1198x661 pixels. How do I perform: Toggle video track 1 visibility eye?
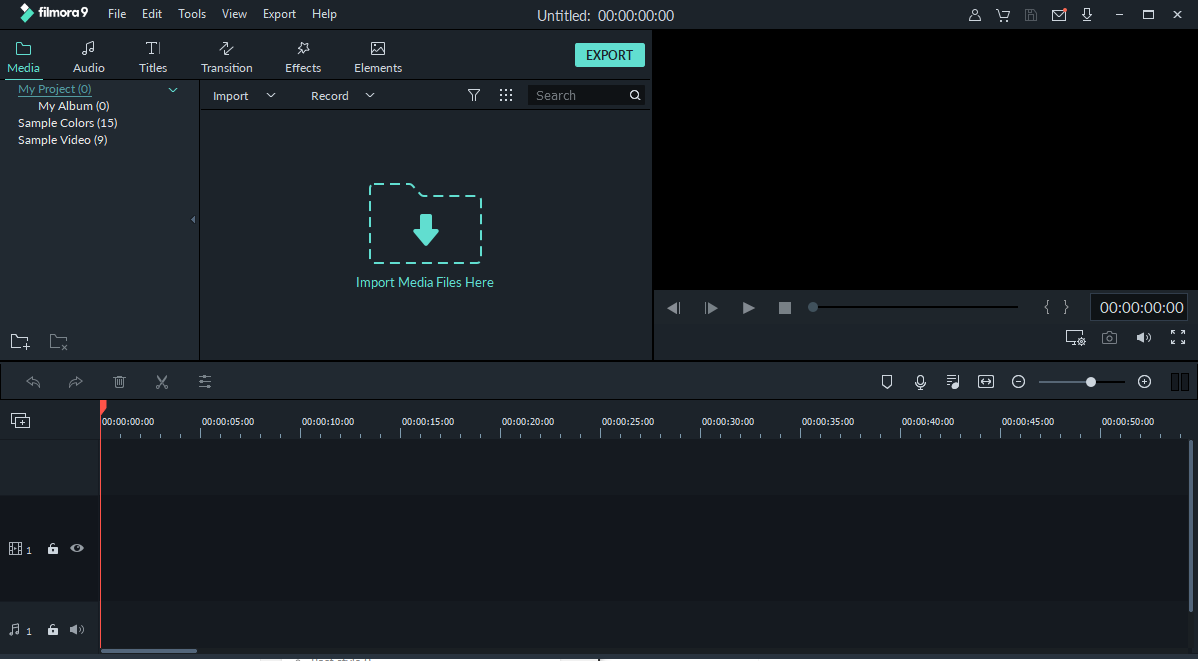pyautogui.click(x=77, y=548)
